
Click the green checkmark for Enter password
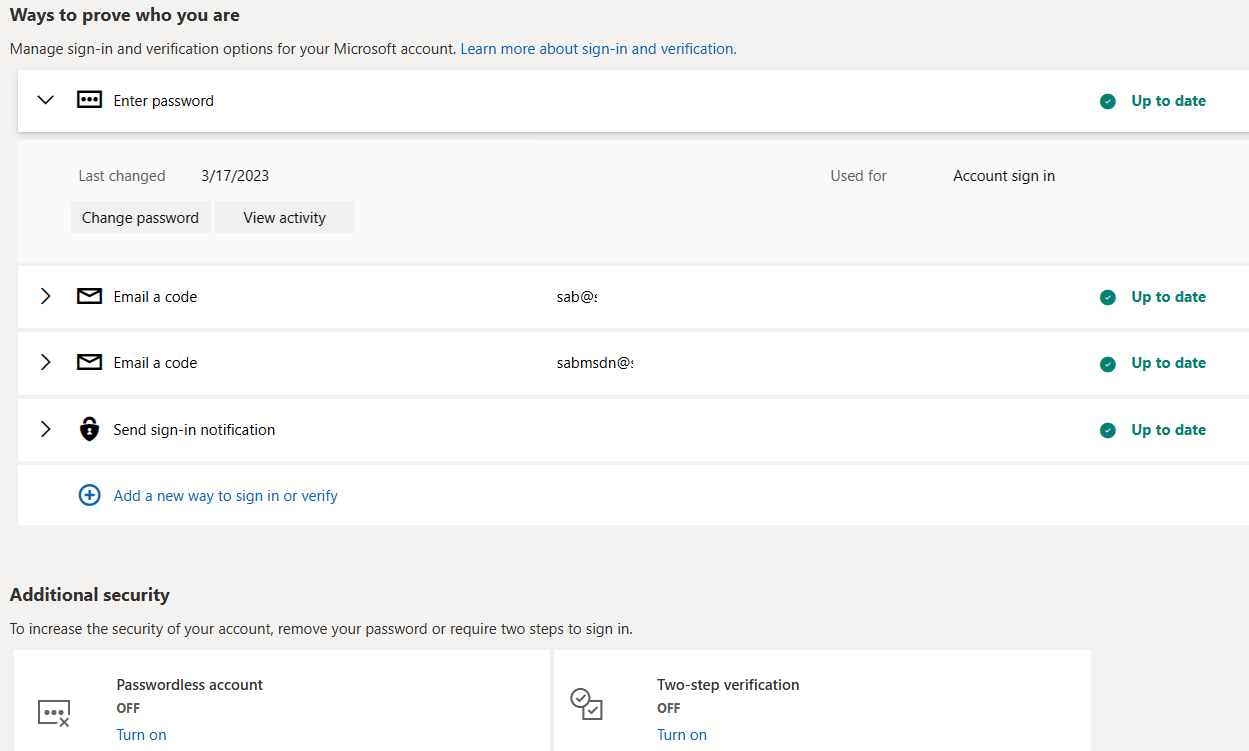click(x=1108, y=101)
